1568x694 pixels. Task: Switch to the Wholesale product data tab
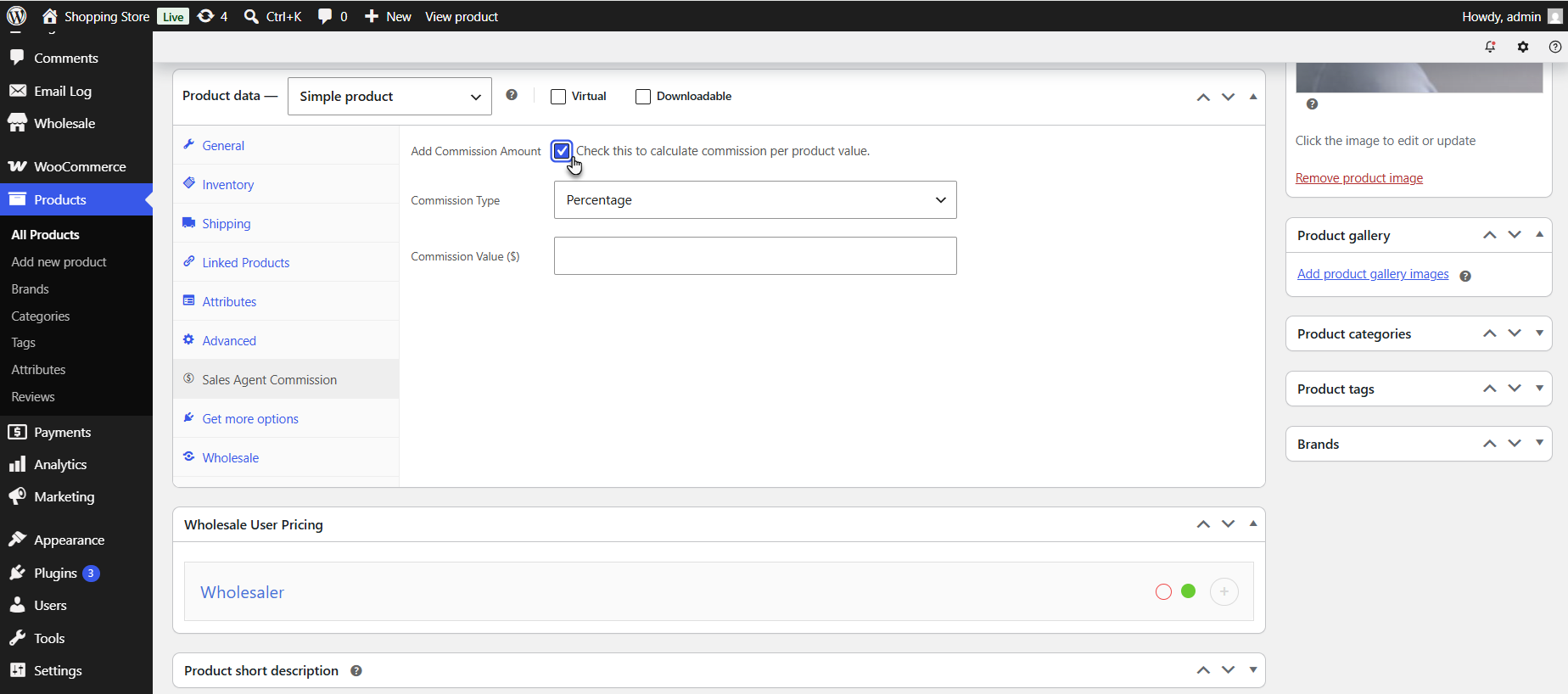click(x=286, y=457)
